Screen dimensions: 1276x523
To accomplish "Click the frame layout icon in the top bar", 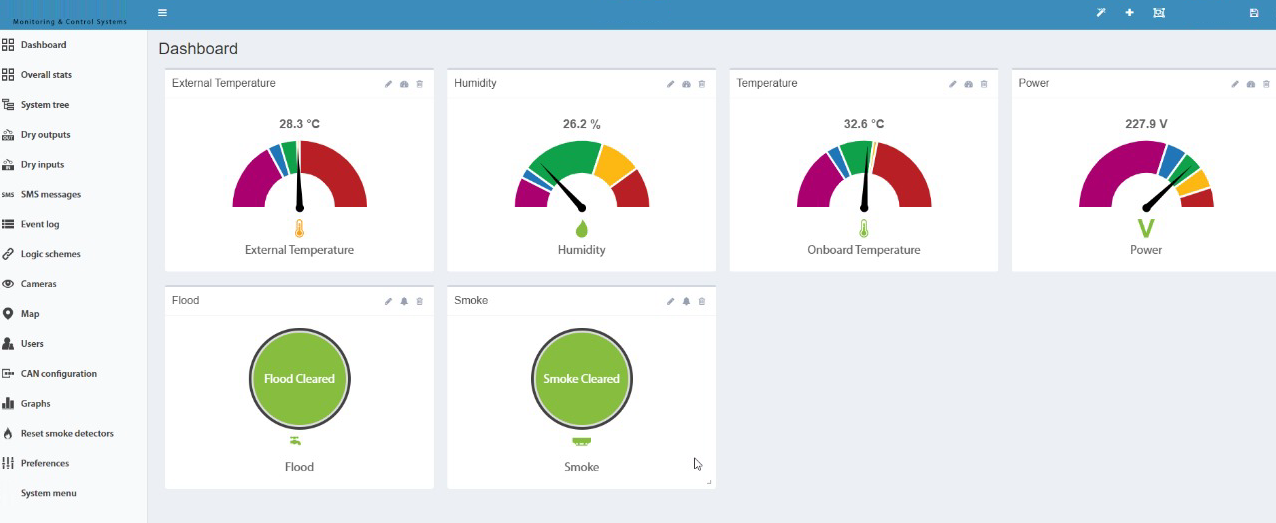I will [x=1159, y=13].
